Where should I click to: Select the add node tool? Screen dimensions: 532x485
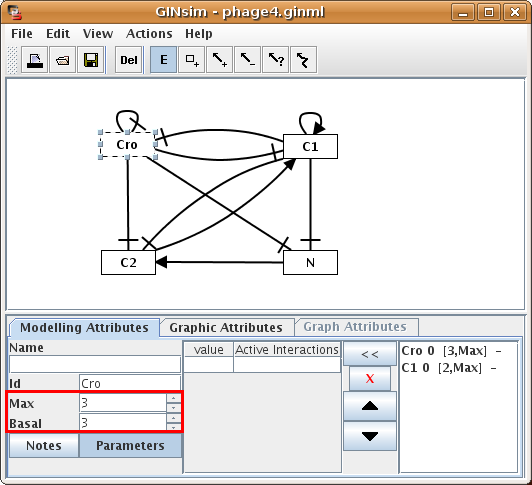point(192,60)
